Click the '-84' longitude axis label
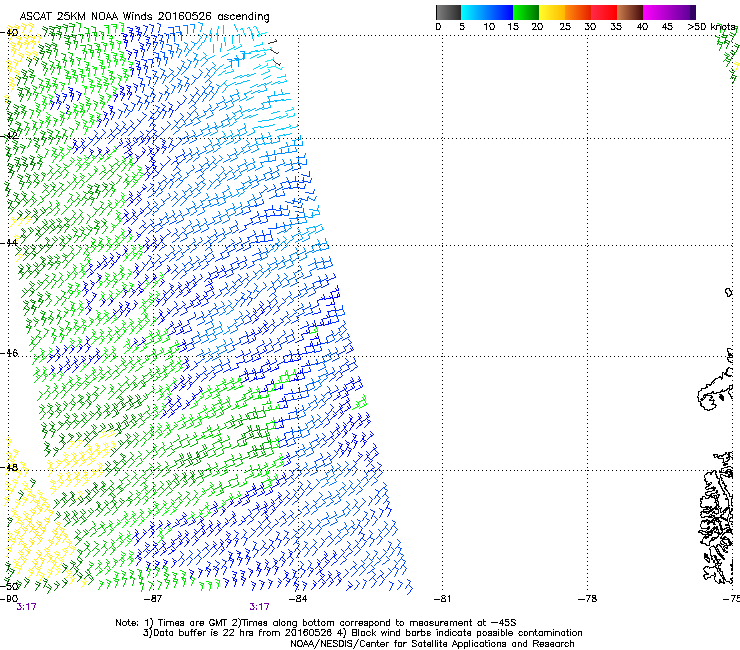740x650 pixels. pyautogui.click(x=298, y=599)
